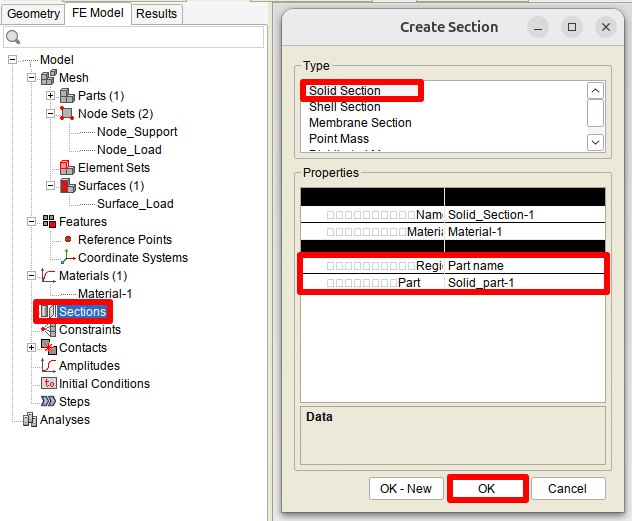Edit the Name value Solid_Section-1
Image resolution: width=632 pixels, height=521 pixels.
click(x=524, y=215)
